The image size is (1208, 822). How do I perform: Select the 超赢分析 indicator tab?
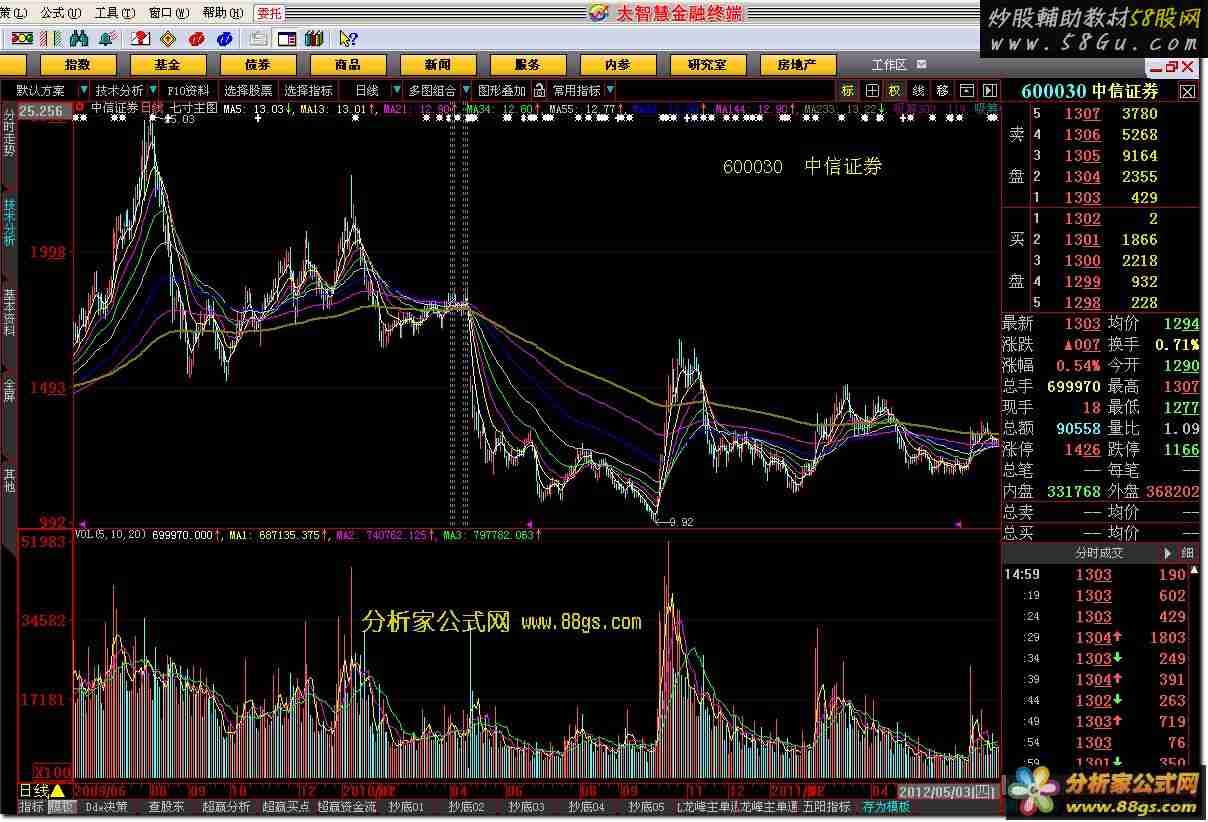tap(227, 807)
